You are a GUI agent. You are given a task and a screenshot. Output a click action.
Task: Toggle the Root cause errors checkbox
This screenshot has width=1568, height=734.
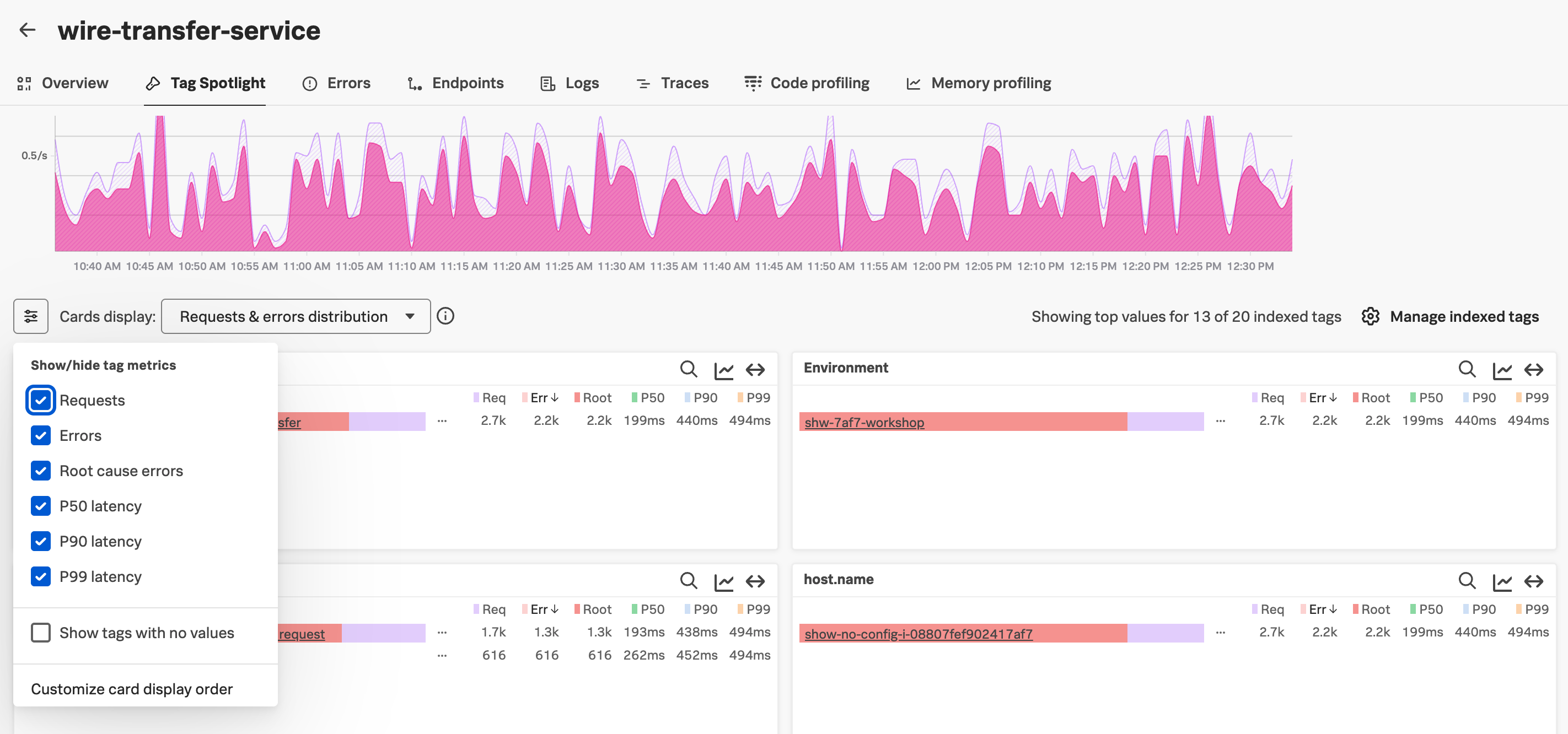[x=41, y=471]
